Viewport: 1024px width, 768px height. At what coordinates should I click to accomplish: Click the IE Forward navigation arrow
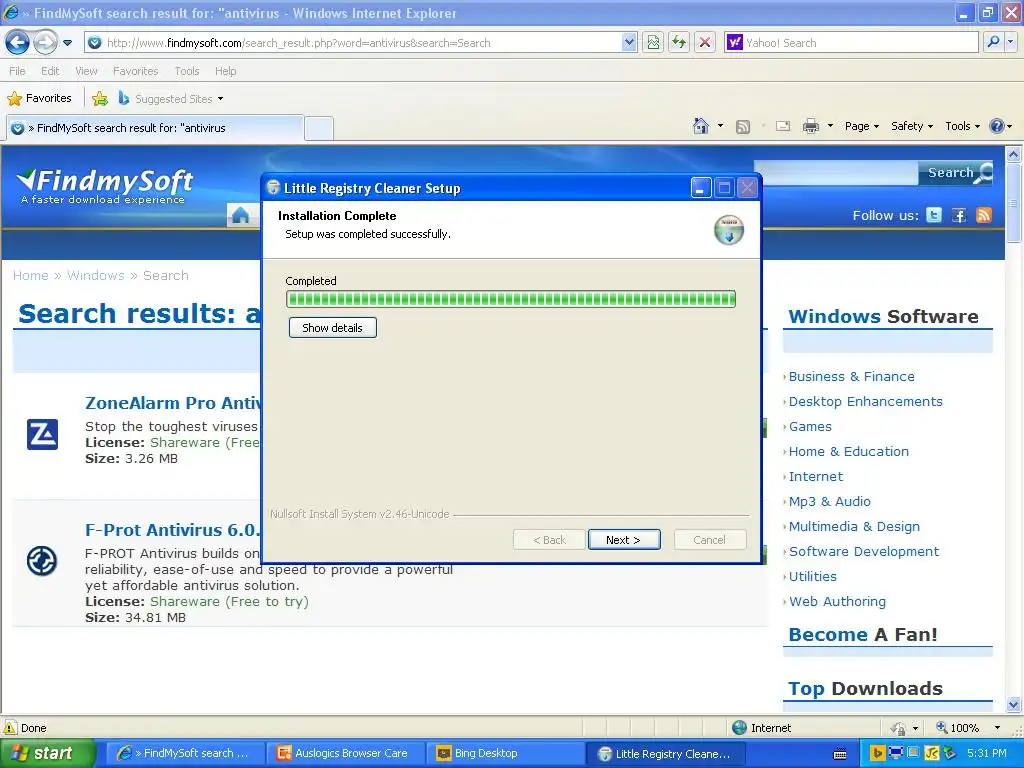(45, 42)
